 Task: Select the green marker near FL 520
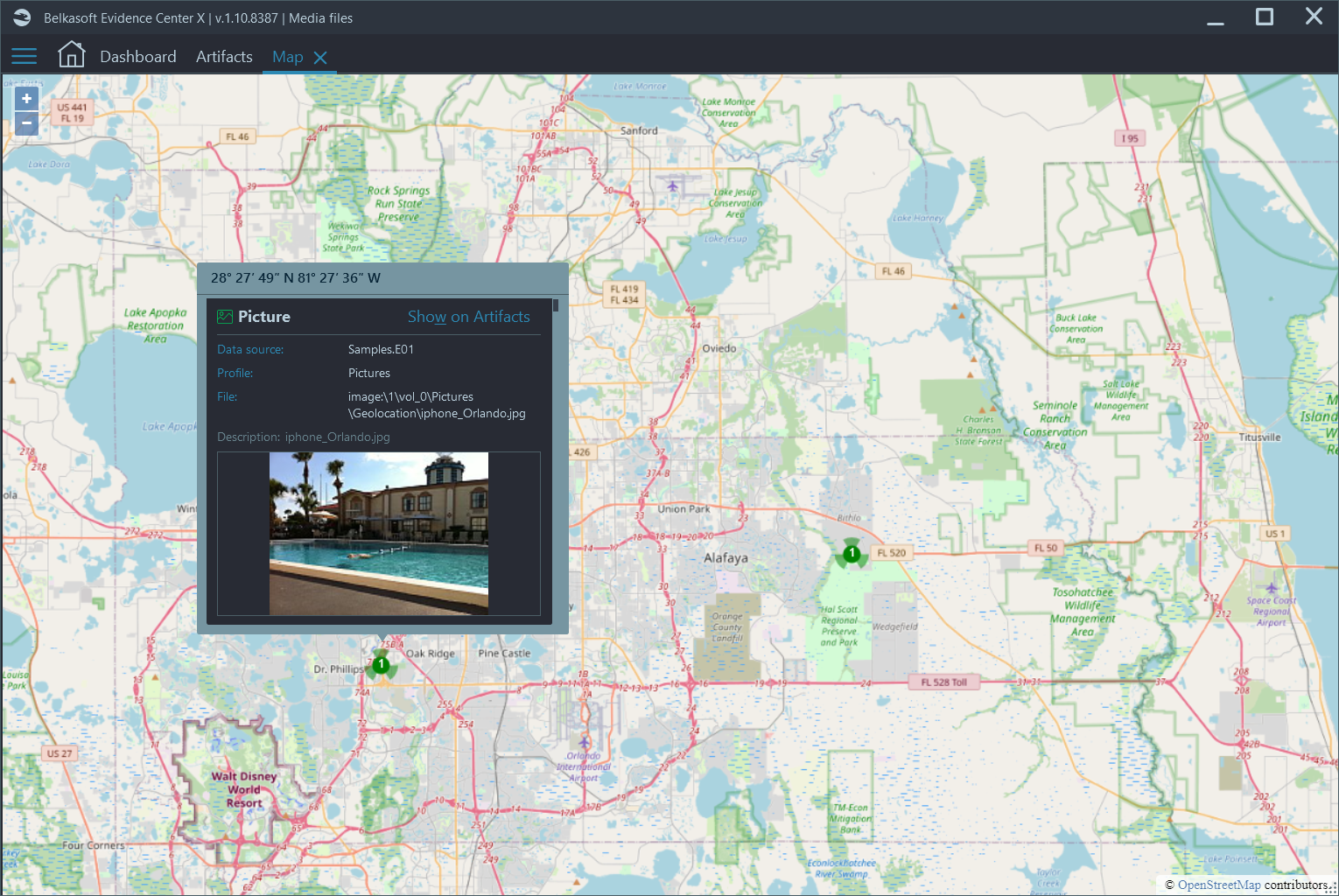pos(852,553)
